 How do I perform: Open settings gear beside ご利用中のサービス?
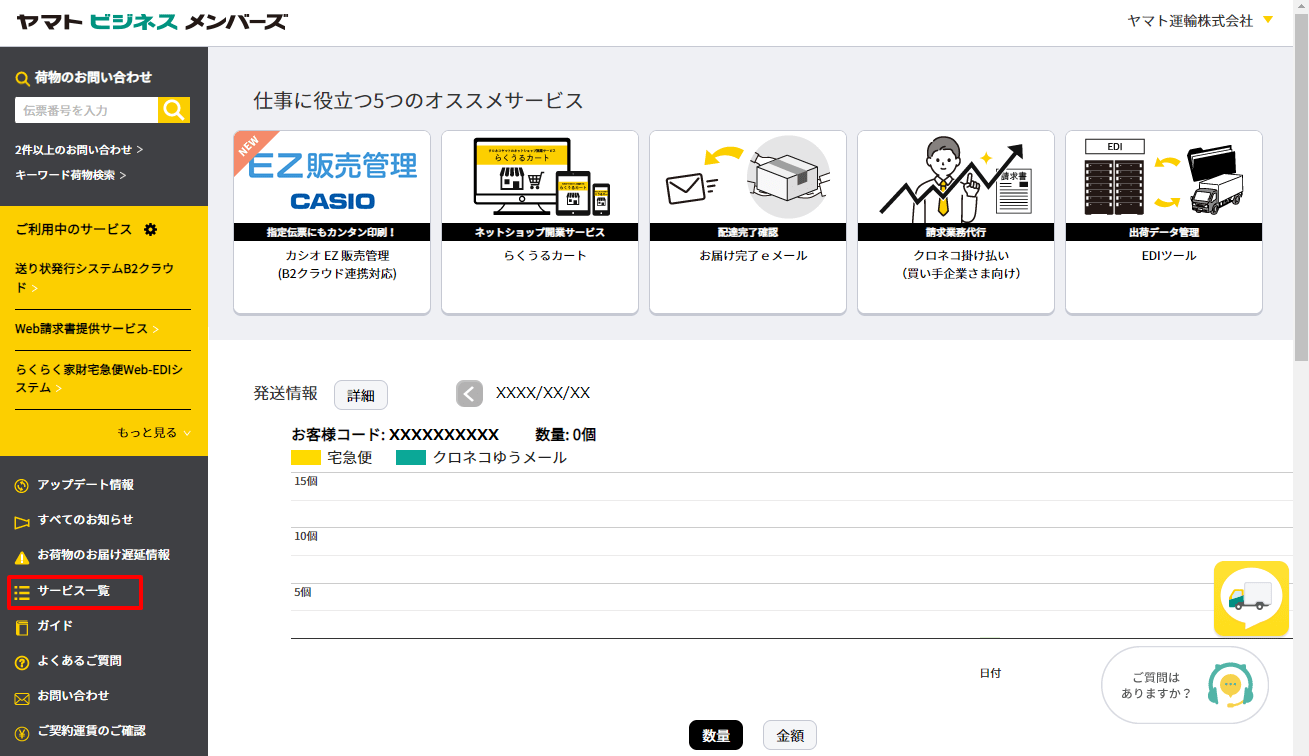[x=151, y=230]
